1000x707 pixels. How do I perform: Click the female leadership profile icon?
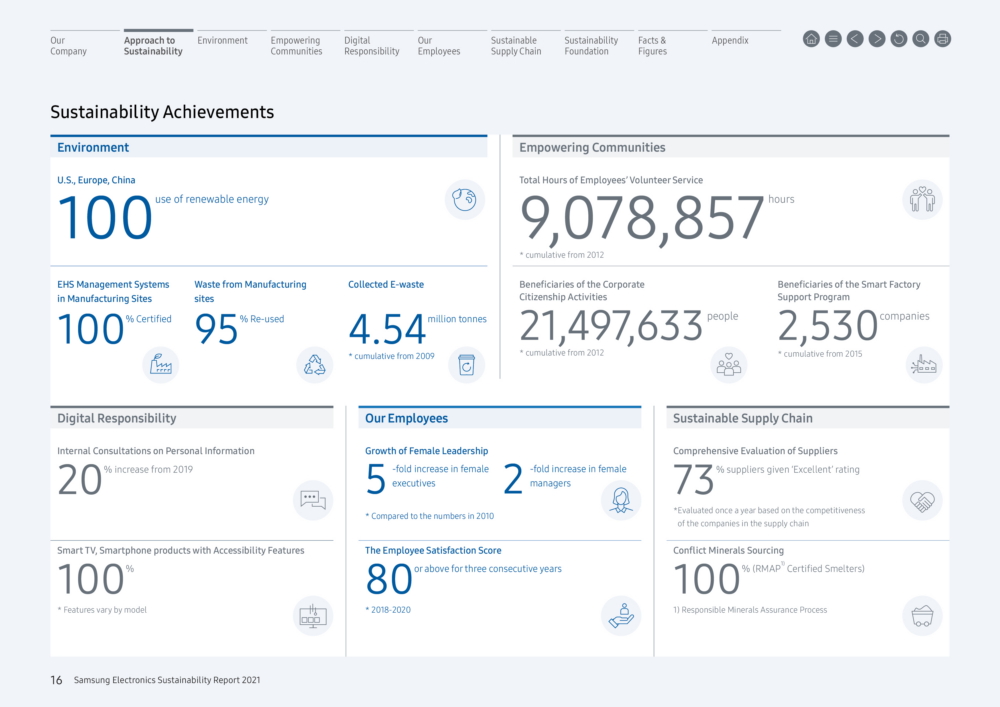(621, 500)
